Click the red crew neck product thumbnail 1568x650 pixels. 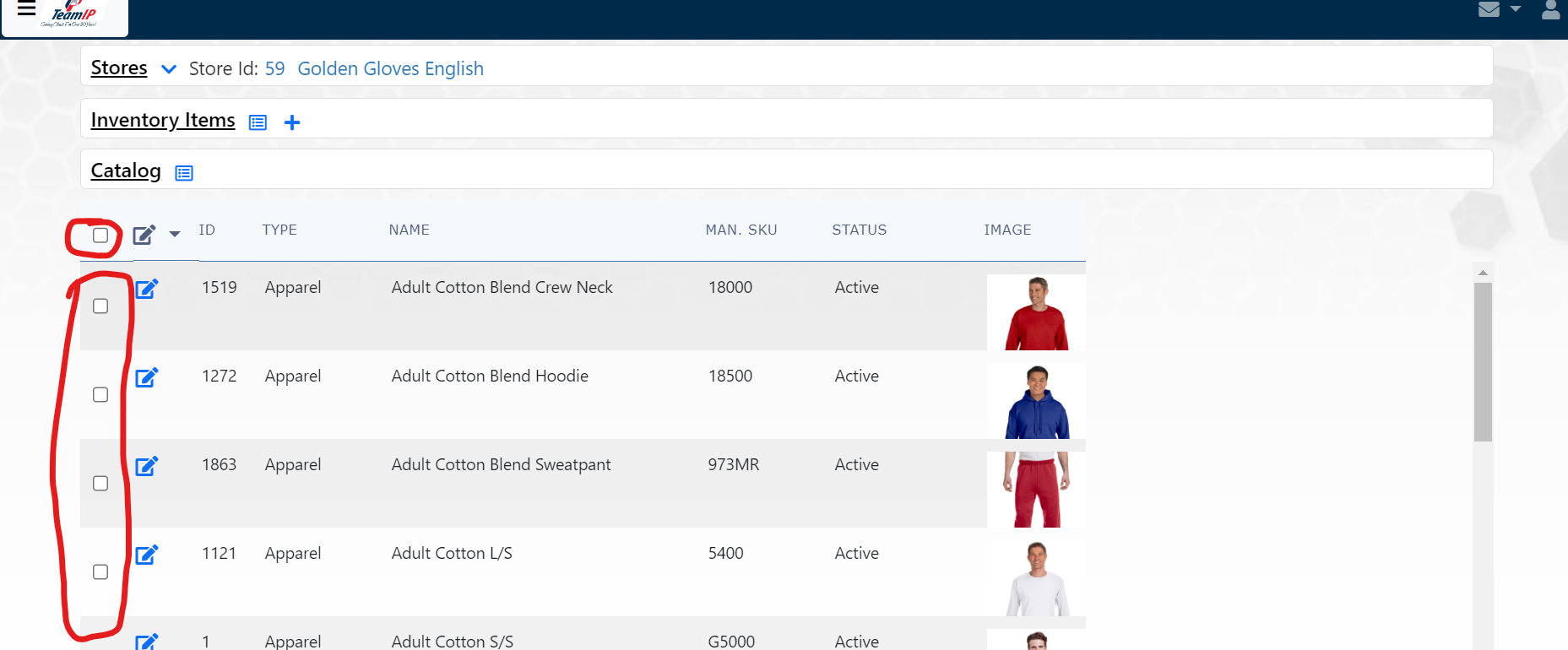(1036, 312)
